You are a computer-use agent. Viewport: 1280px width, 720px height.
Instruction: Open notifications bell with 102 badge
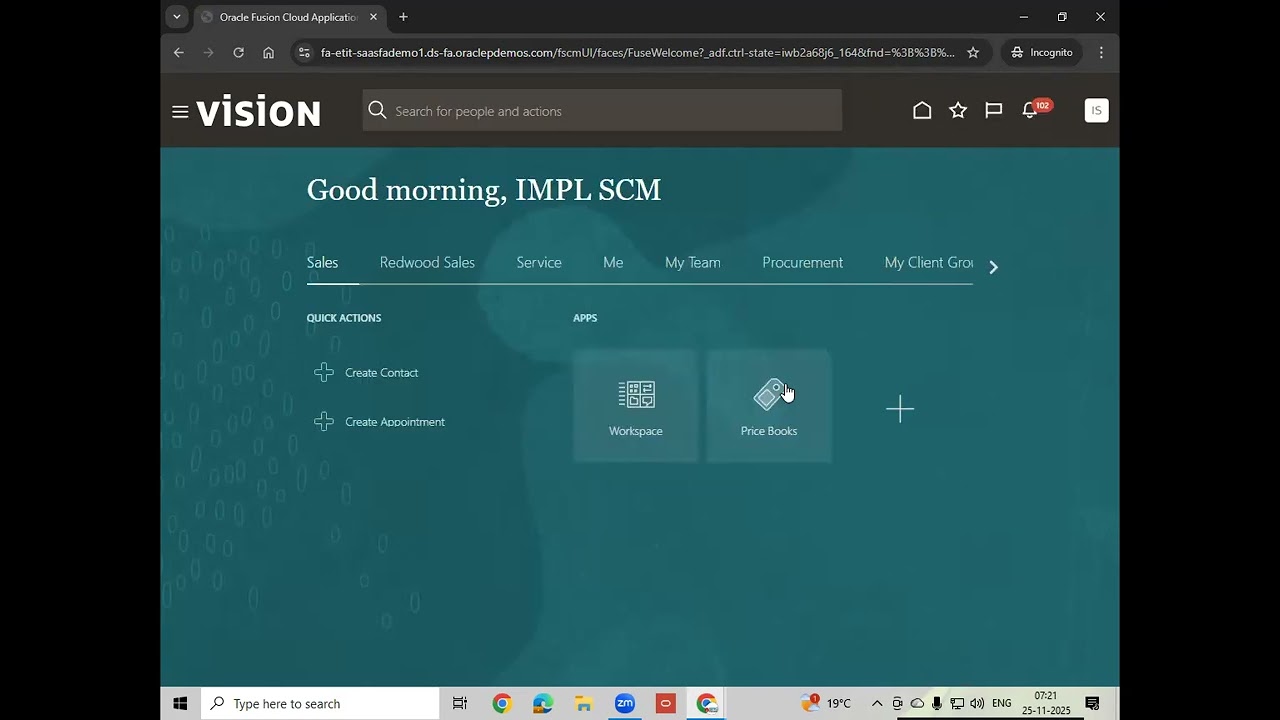pyautogui.click(x=1034, y=109)
